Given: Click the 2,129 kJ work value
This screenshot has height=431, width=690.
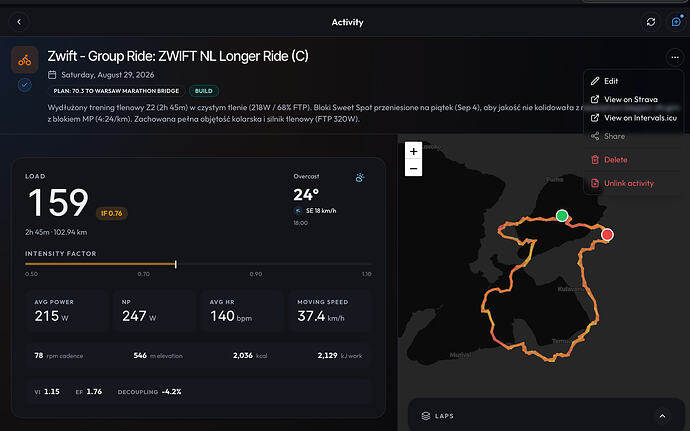Looking at the screenshot, I should (x=340, y=356).
